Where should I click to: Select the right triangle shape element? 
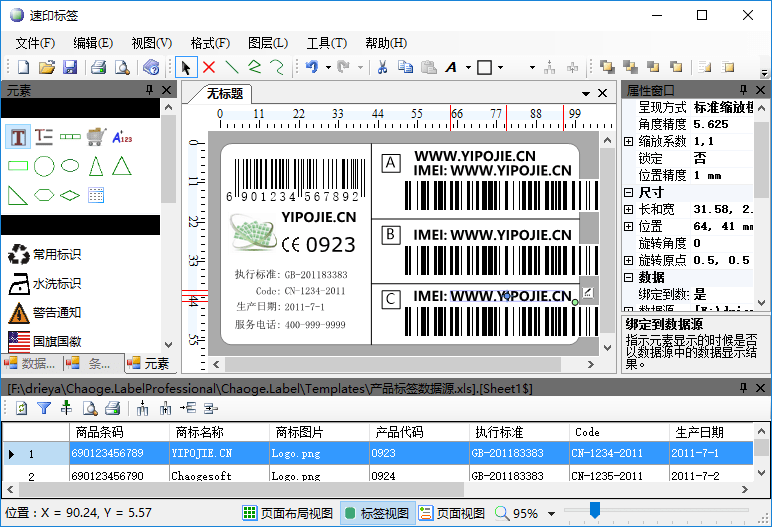pos(18,194)
